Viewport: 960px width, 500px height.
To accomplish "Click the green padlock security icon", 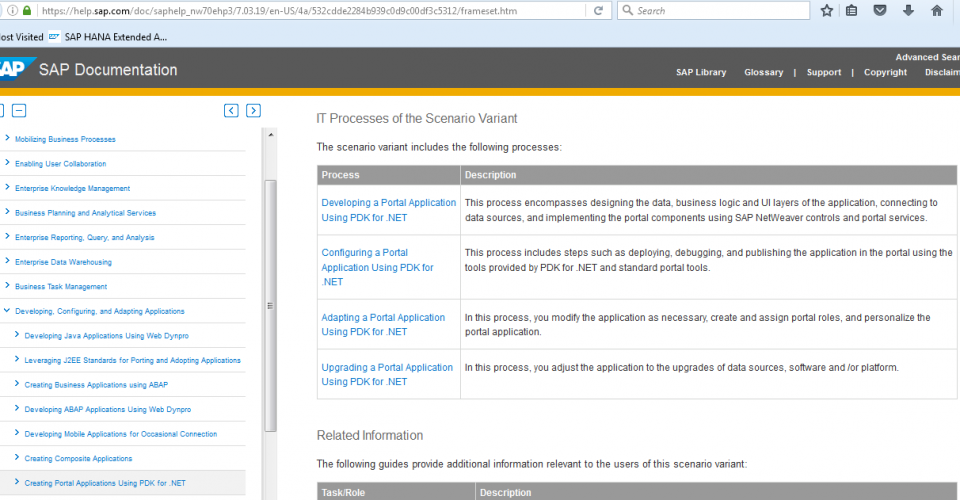I will (x=26, y=10).
